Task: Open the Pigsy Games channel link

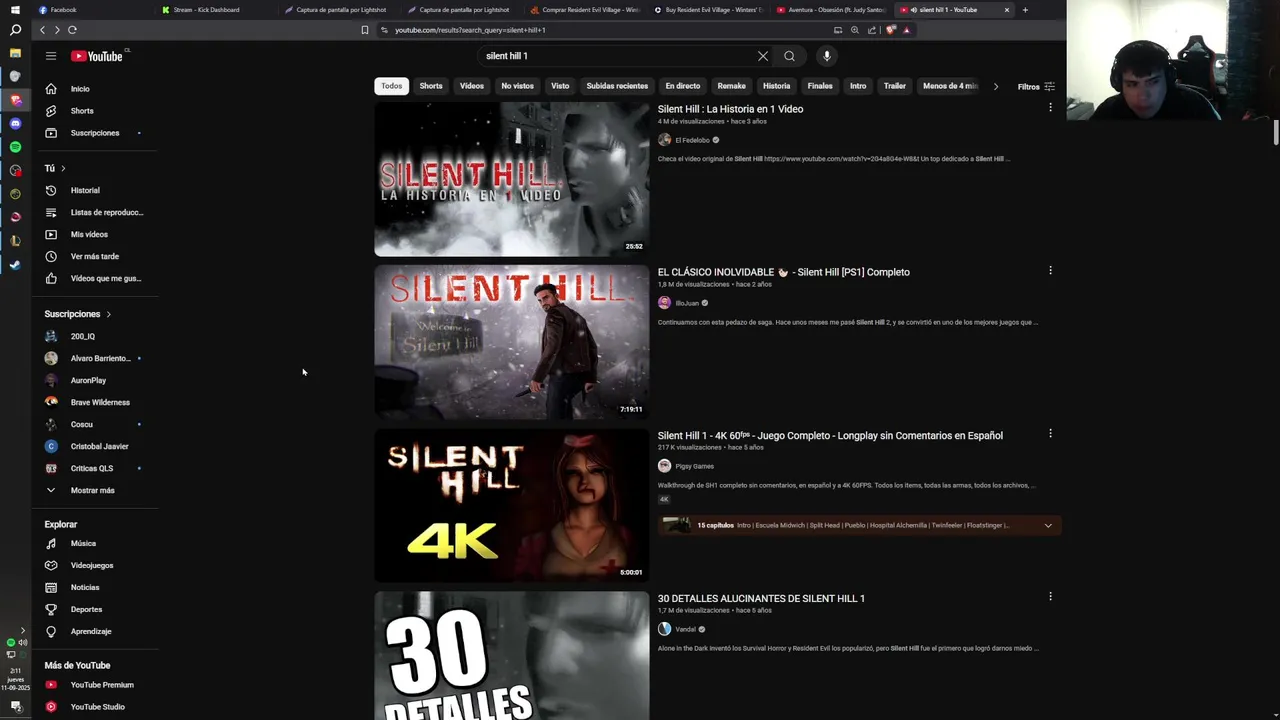Action: click(694, 466)
